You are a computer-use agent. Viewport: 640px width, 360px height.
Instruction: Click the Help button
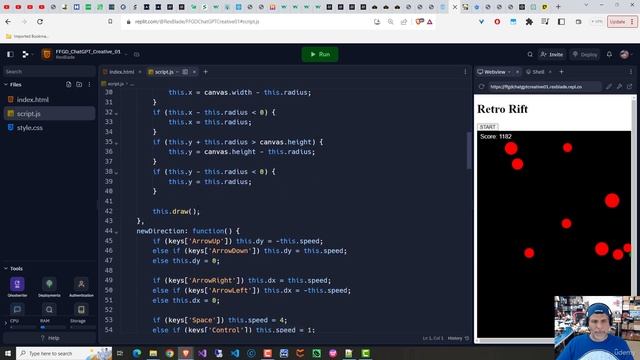[x=49, y=338]
